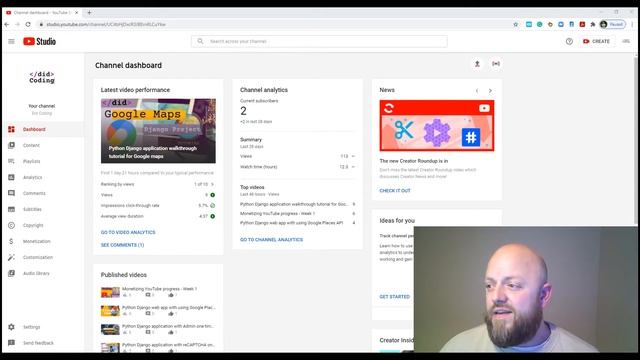Click the browser address bar URL
The image size is (640, 360).
click(106, 24)
